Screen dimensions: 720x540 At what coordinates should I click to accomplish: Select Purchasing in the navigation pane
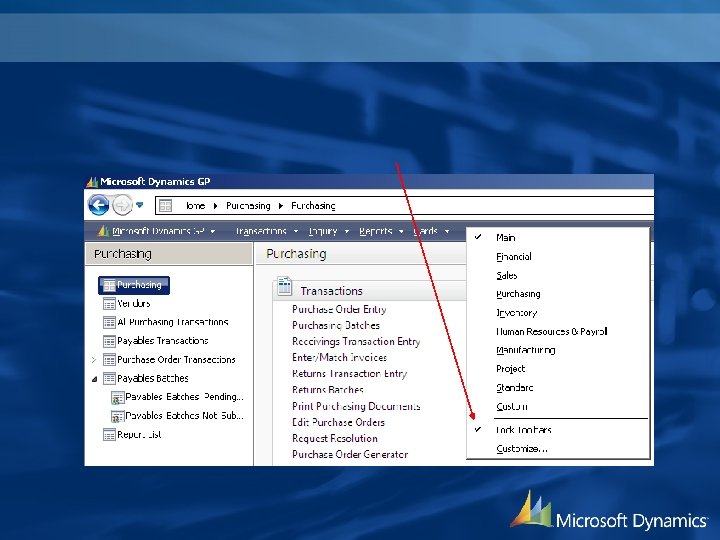click(134, 285)
